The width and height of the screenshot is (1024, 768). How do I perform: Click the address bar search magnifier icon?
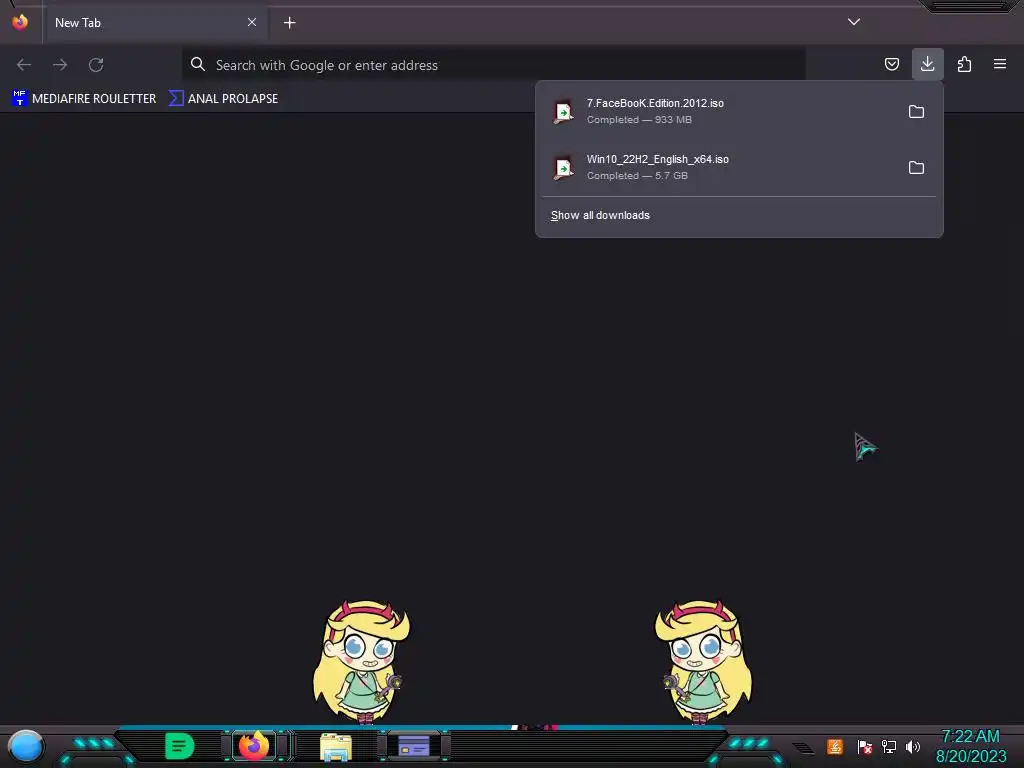pos(198,64)
